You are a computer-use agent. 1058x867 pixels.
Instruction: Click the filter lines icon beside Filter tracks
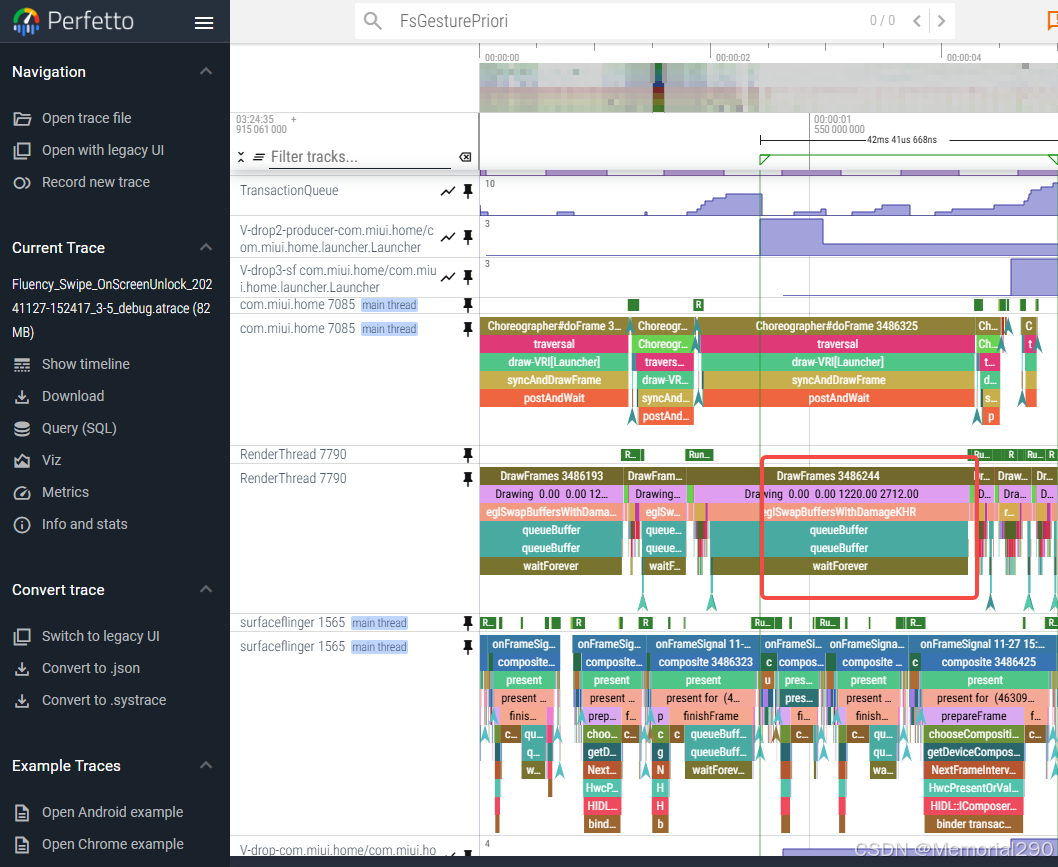pyautogui.click(x=258, y=157)
